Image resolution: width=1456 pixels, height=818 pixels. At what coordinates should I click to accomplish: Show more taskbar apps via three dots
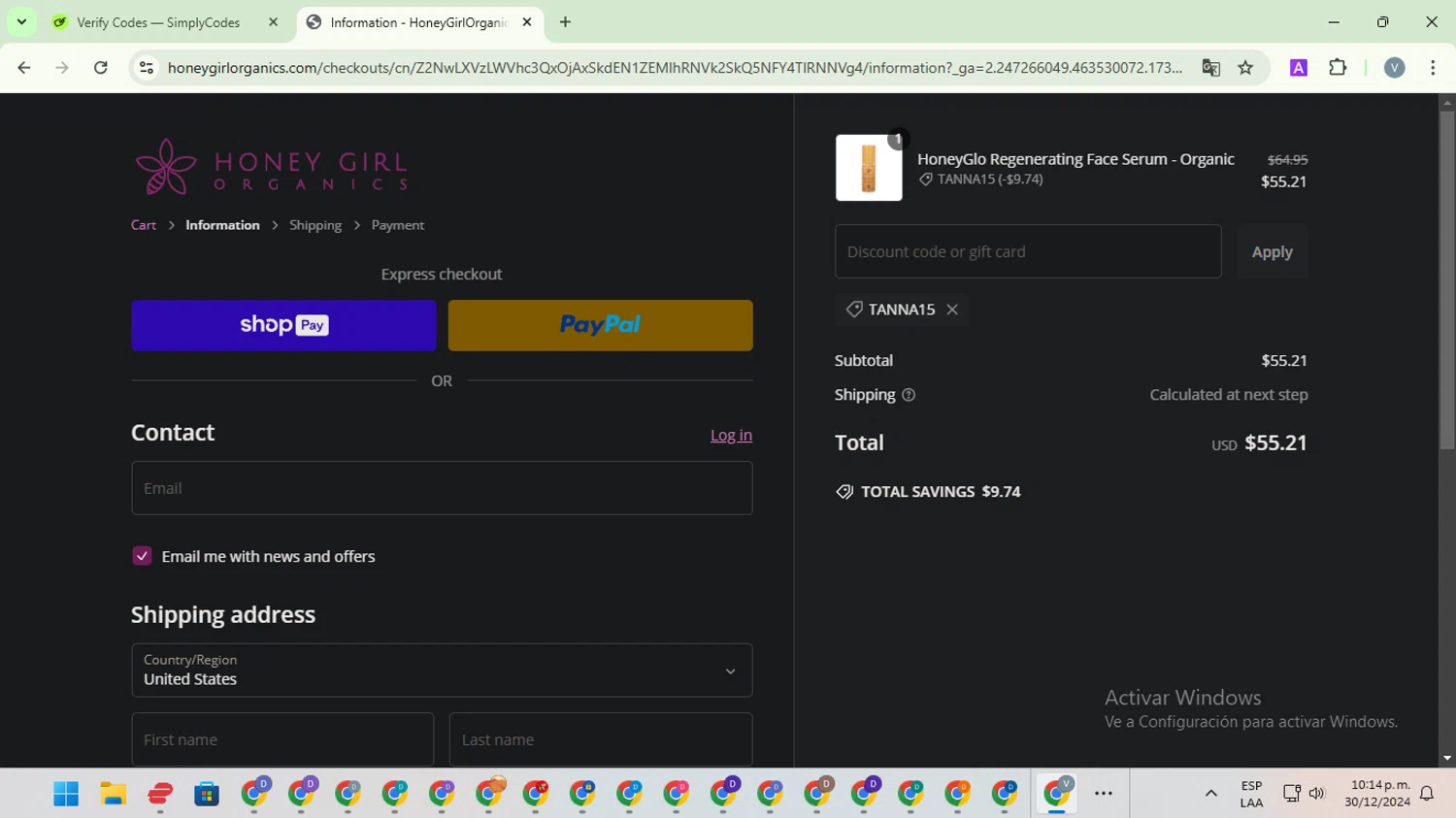pyautogui.click(x=1104, y=794)
